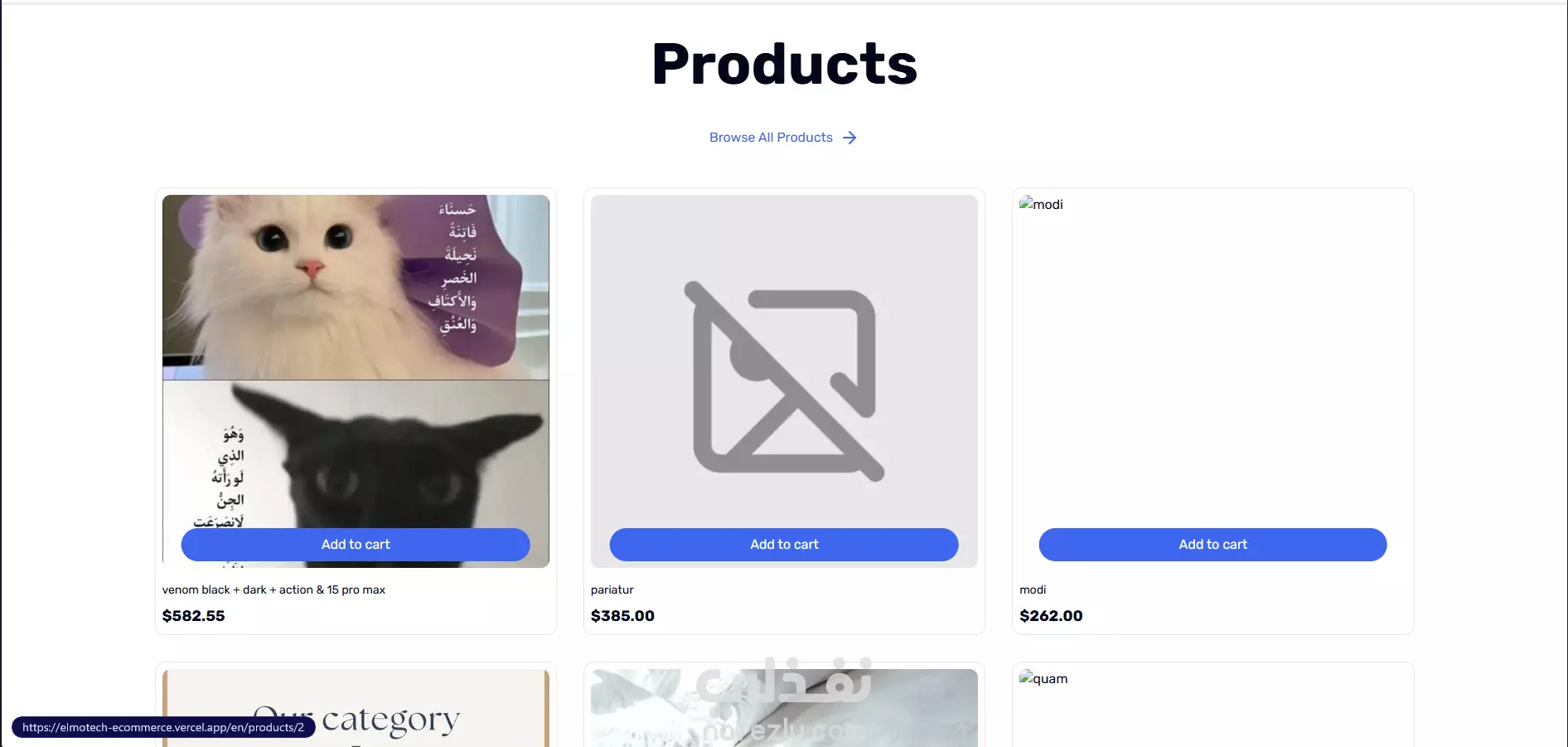Click the modi product name below the card
Screen dimensions: 1568x747
[1033, 589]
